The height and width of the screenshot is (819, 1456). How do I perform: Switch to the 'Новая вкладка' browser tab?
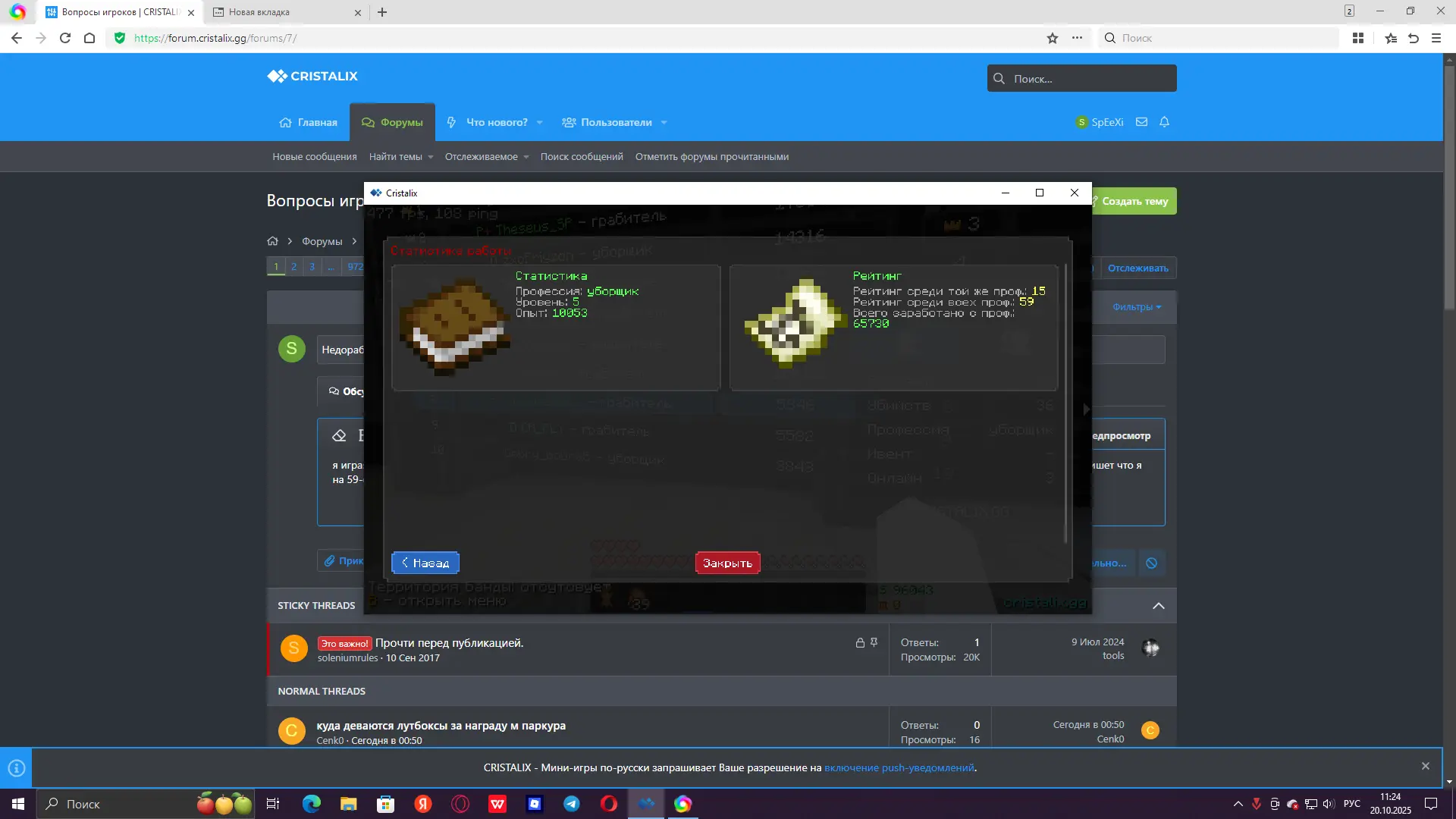[x=287, y=12]
